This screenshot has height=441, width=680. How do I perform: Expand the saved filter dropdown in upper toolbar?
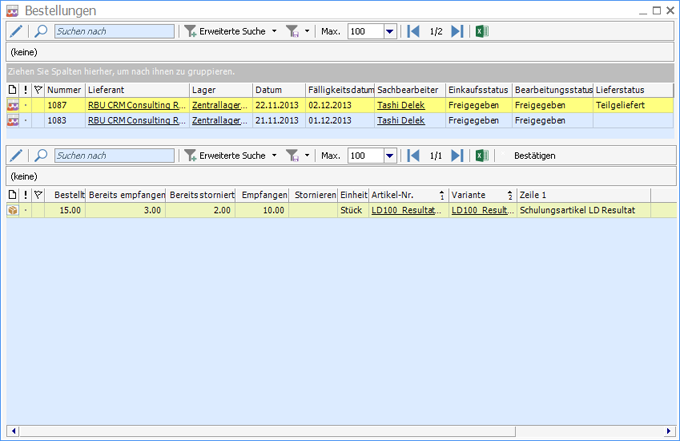tap(307, 31)
